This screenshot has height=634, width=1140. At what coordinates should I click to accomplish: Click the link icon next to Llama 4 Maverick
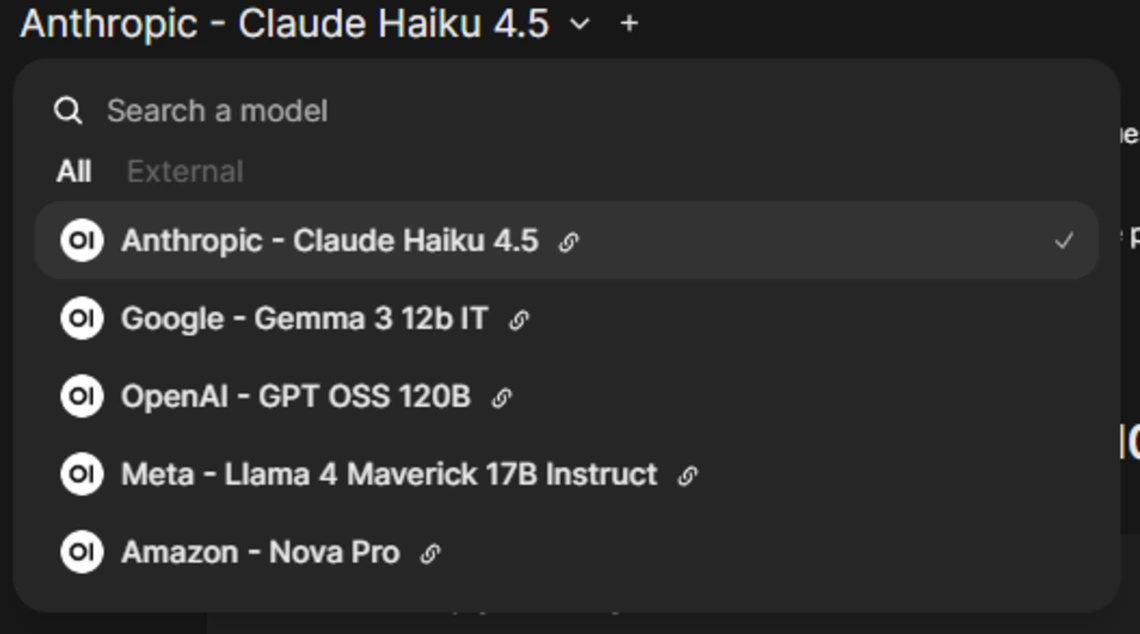pos(687,476)
